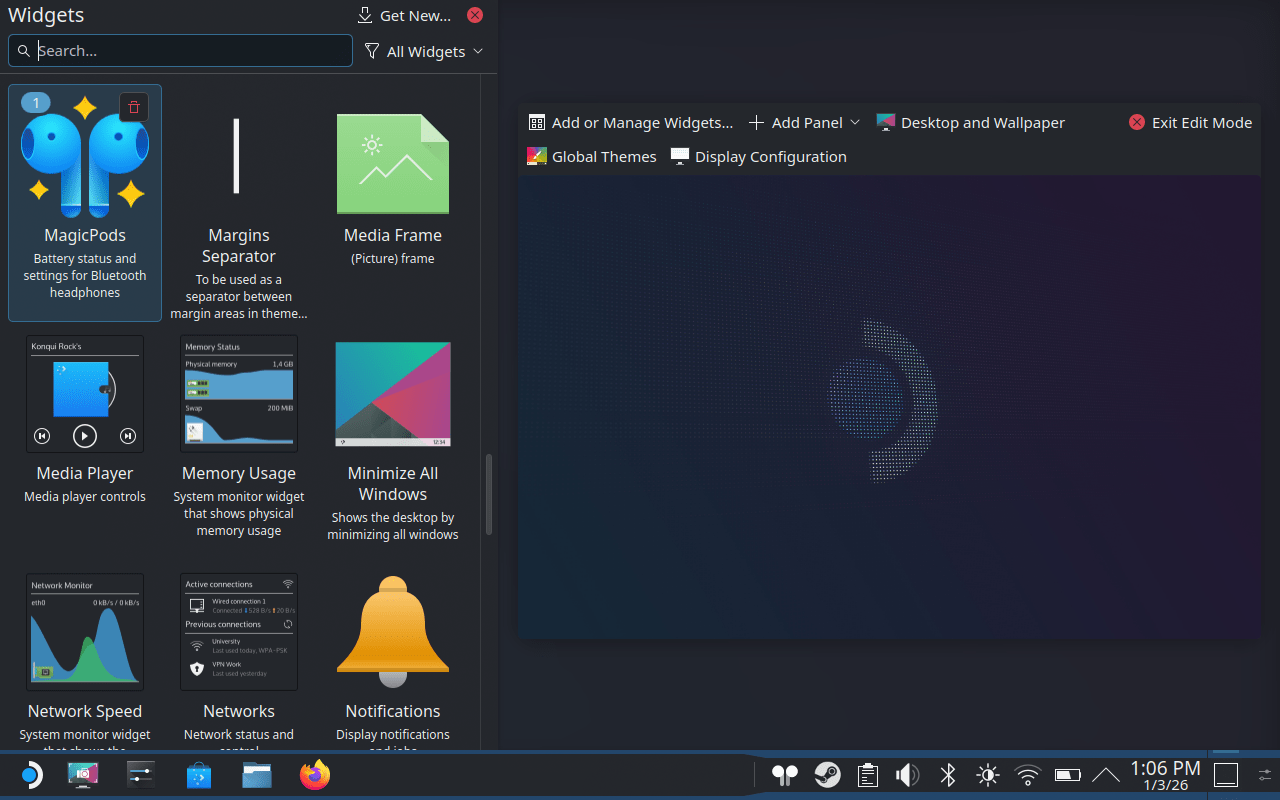Open Desktop and Wallpaper settings
The width and height of the screenshot is (1280, 800).
click(x=970, y=122)
